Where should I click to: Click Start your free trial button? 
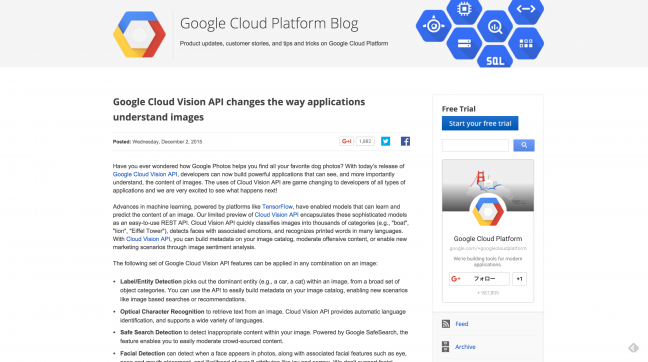coord(480,123)
